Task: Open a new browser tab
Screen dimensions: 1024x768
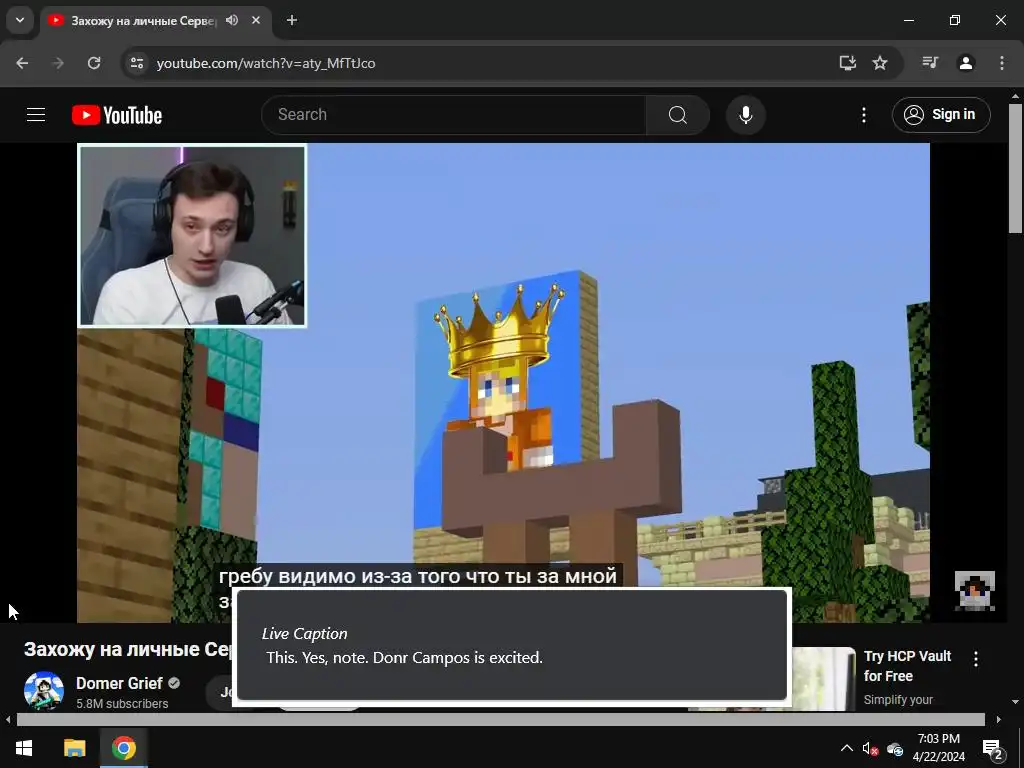Action: [292, 20]
